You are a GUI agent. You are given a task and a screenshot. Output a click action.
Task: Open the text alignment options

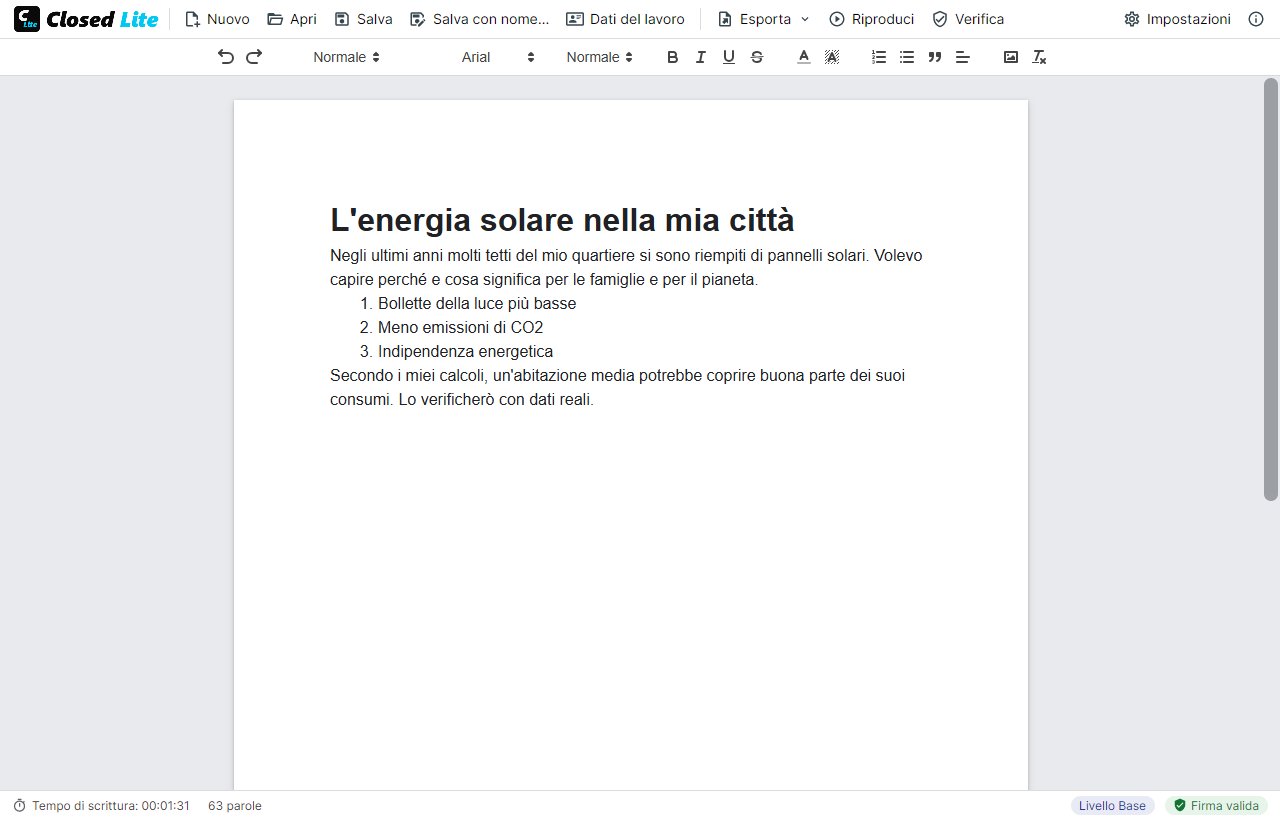[963, 57]
